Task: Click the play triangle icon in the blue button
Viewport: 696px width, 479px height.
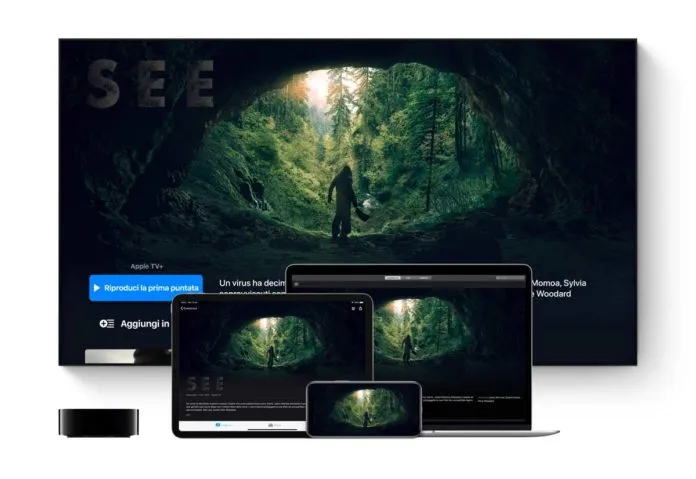Action: click(x=97, y=288)
